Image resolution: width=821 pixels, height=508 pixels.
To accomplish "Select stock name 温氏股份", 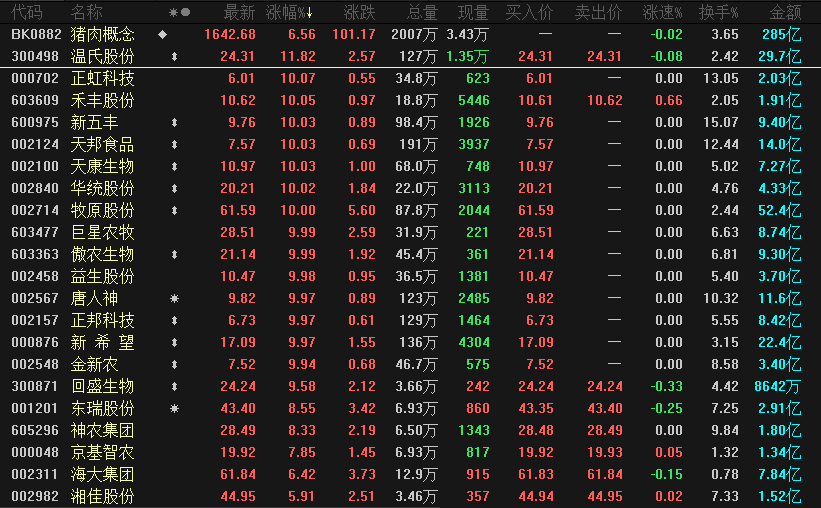I will pyautogui.click(x=103, y=57).
